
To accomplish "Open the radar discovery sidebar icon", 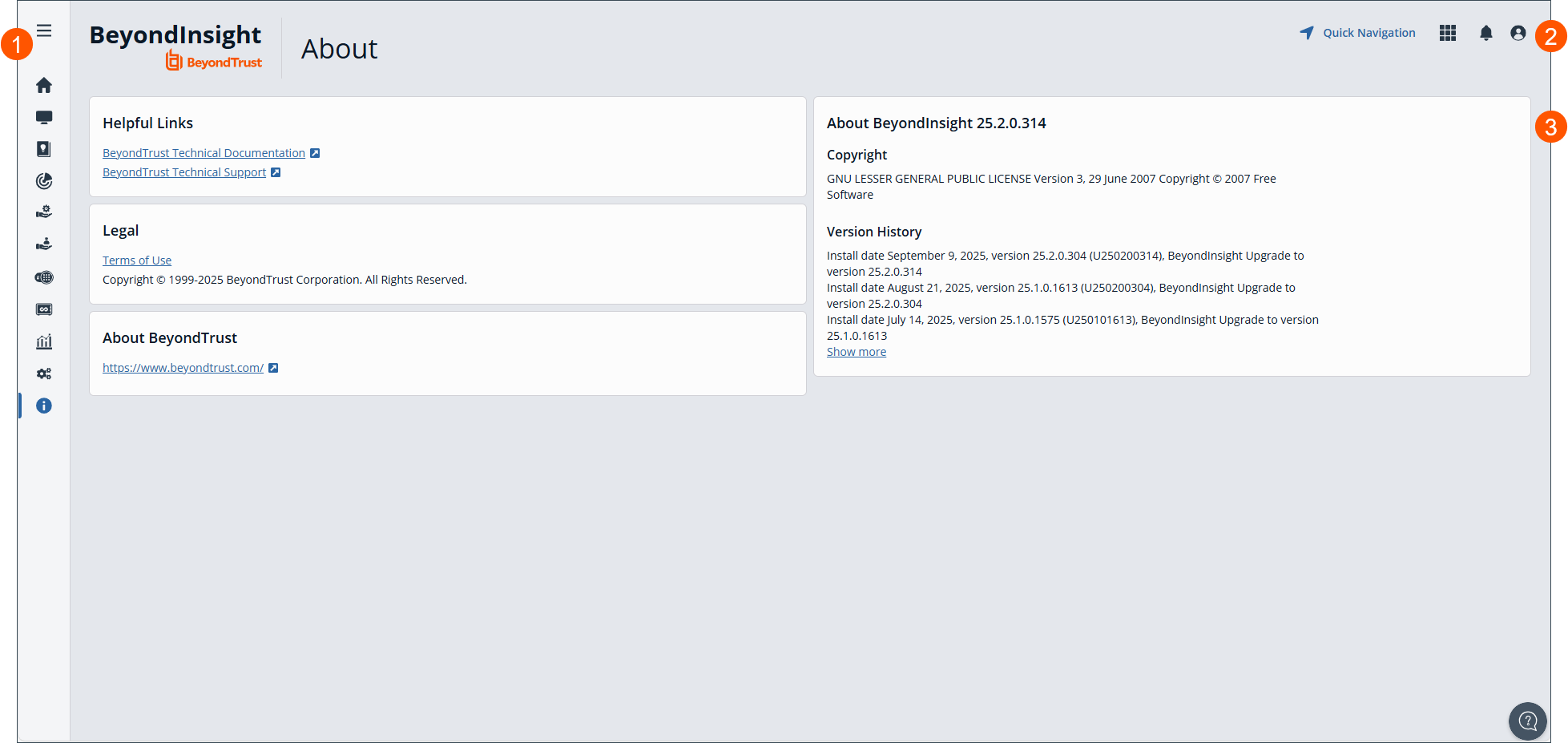I will [x=44, y=181].
